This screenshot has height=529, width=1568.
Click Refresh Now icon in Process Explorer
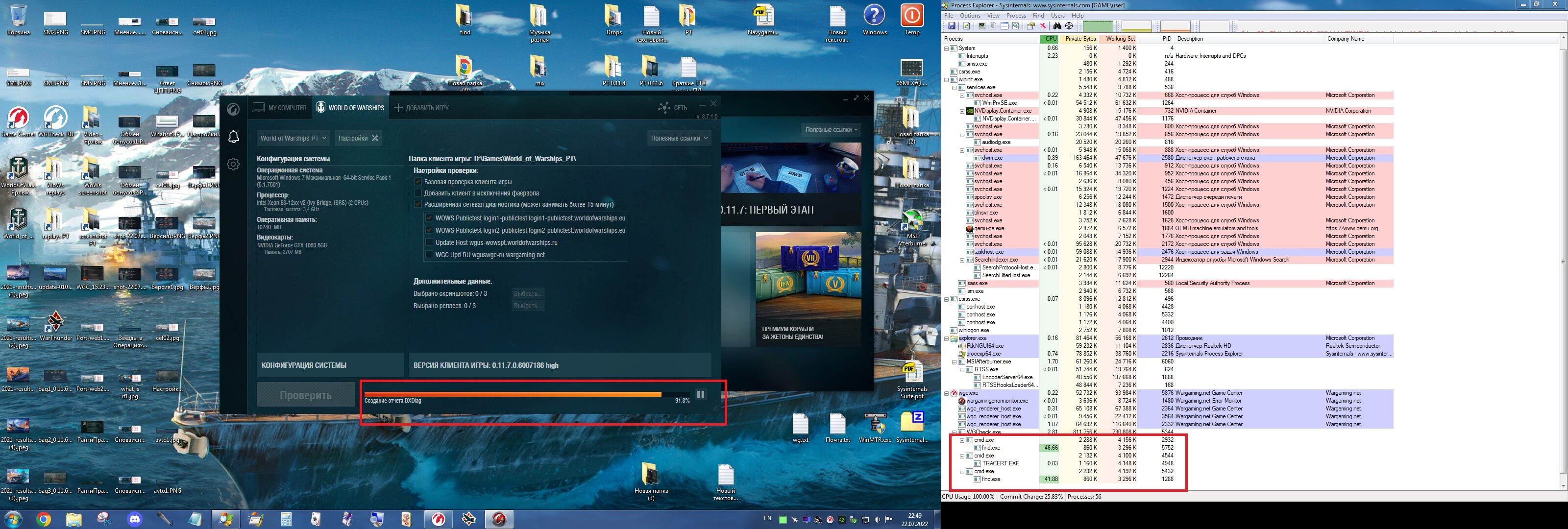[x=966, y=26]
